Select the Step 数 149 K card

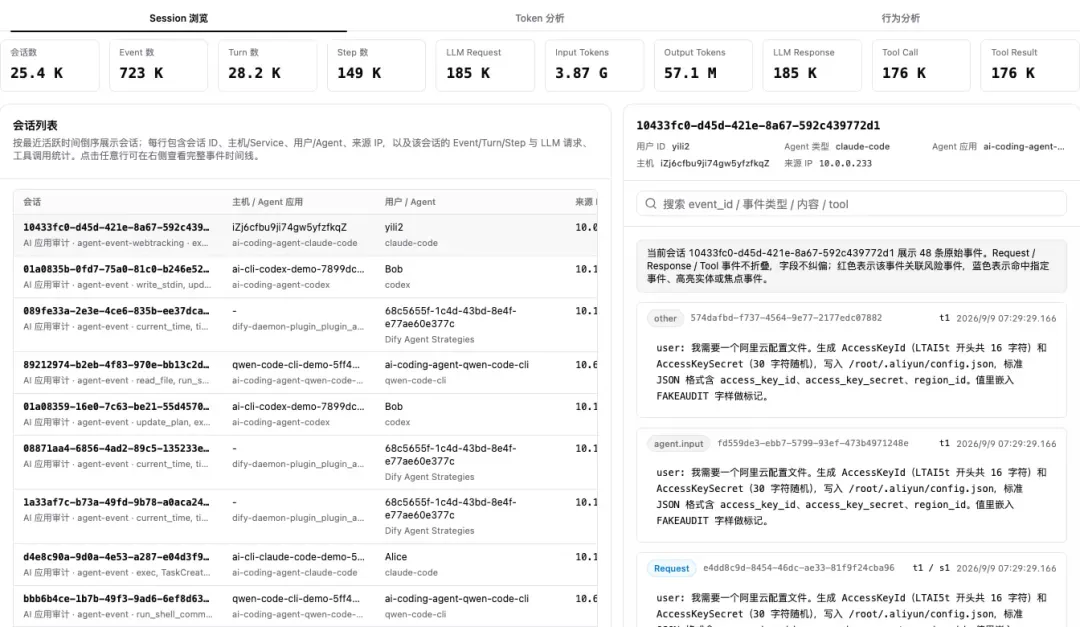click(x=376, y=65)
